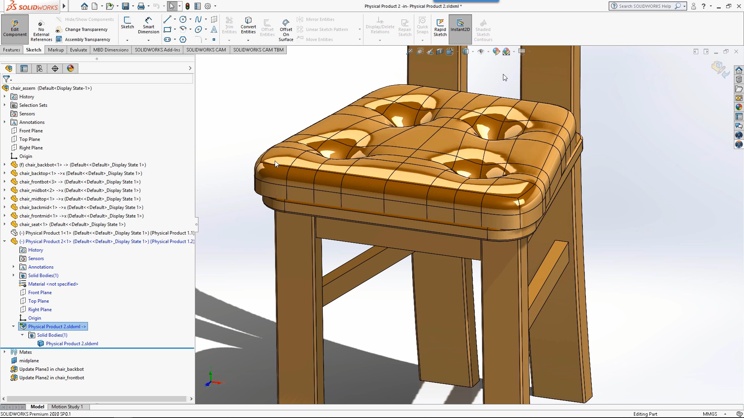744x418 pixels.
Task: Expand the chair_seat<1> component node
Action: [5, 224]
